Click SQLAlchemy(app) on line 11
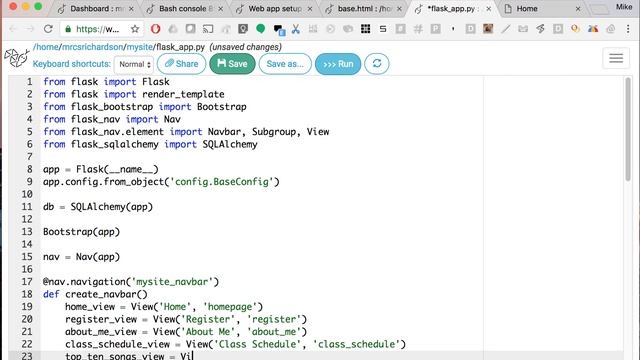Viewport: 640px width, 360px height. tap(111, 207)
